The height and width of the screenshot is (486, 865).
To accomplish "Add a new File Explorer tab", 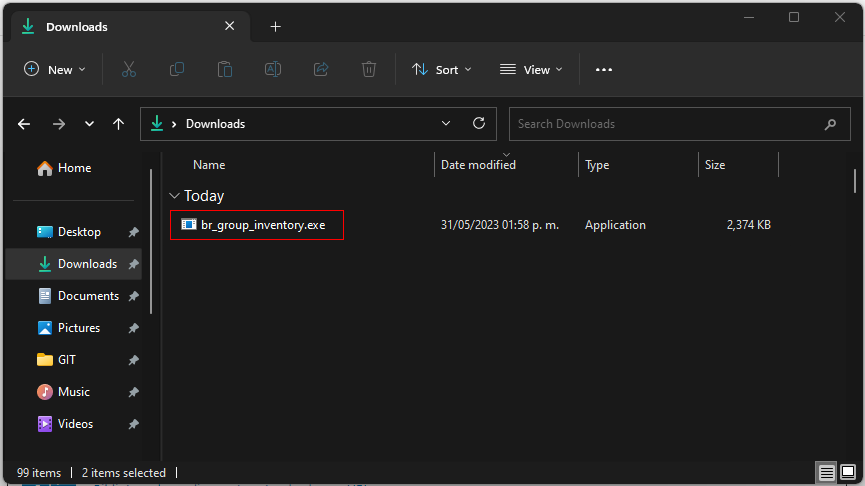I will 276,27.
